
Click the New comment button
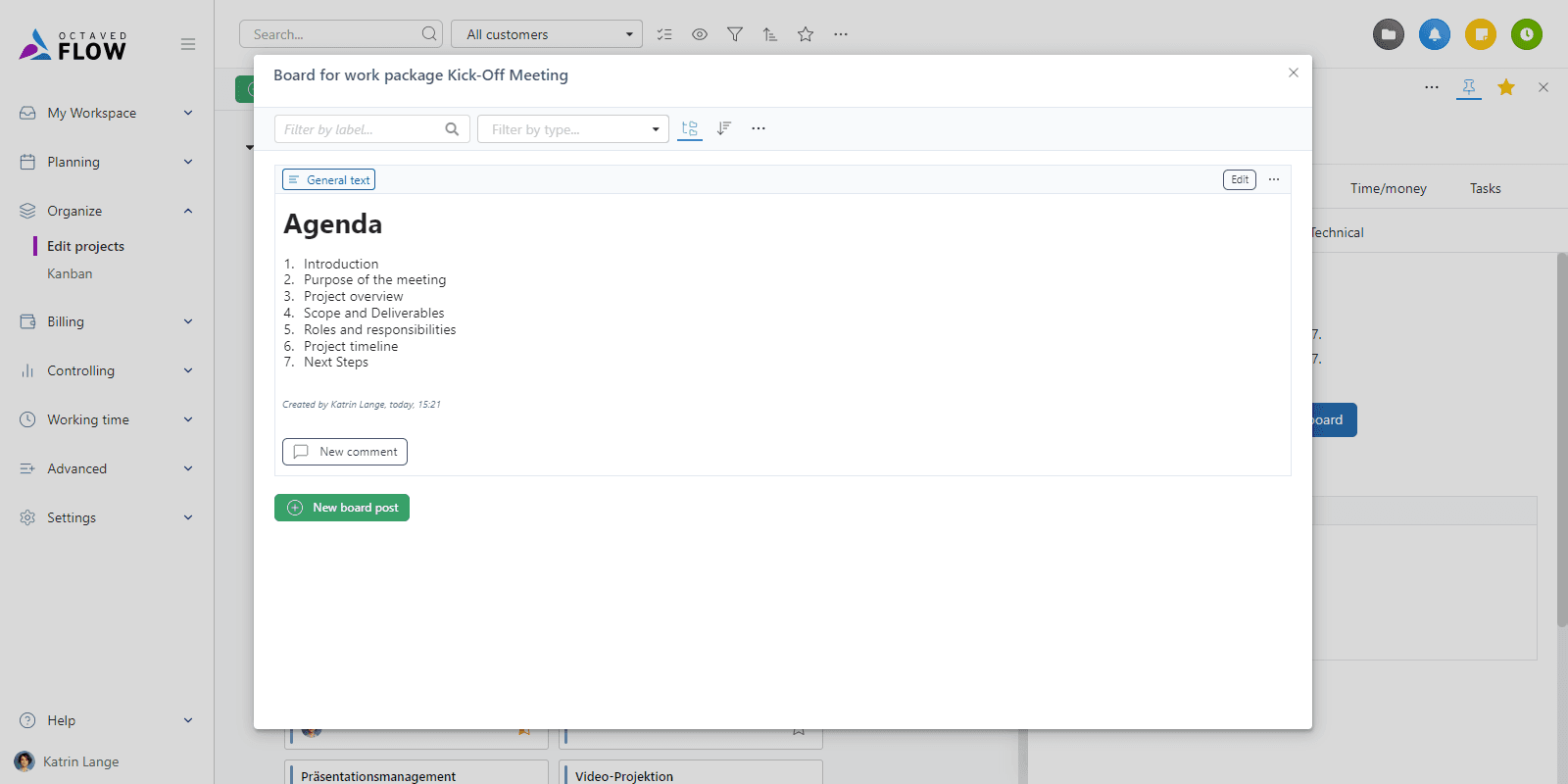345,452
